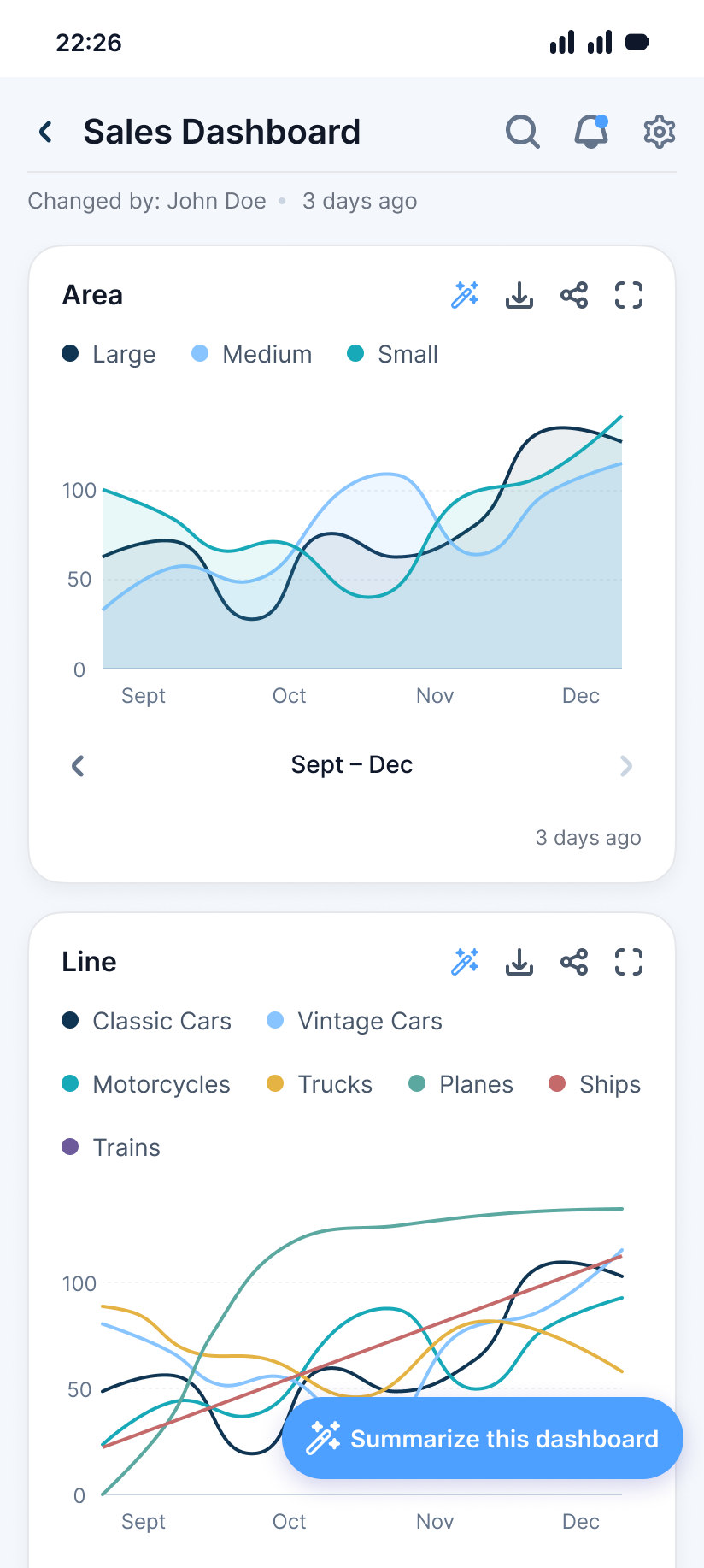This screenshot has height=1568, width=704.
Task: Go to next date range chevron
Action: click(x=626, y=765)
